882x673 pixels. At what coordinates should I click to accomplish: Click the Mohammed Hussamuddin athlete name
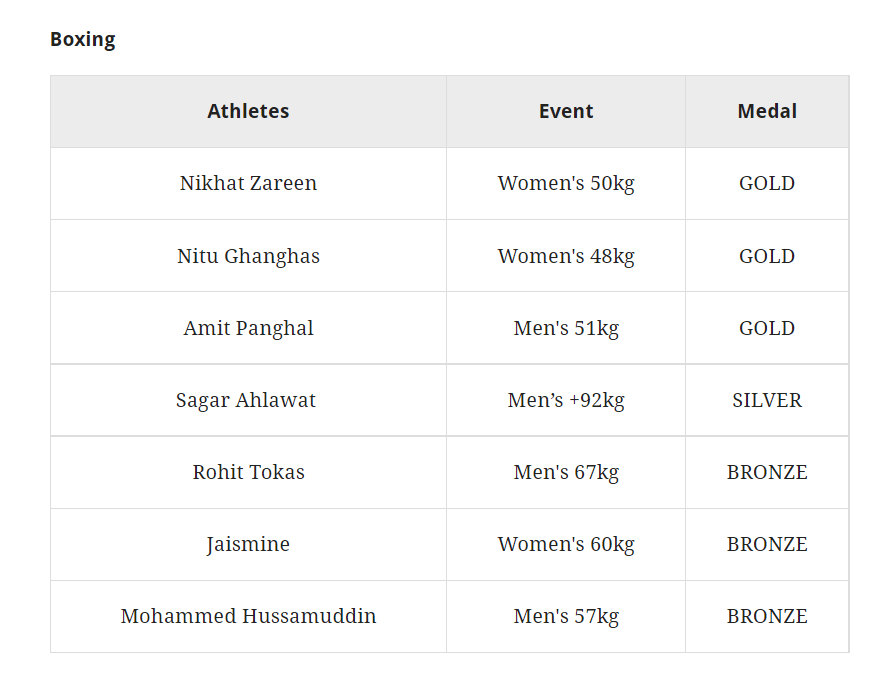point(248,616)
